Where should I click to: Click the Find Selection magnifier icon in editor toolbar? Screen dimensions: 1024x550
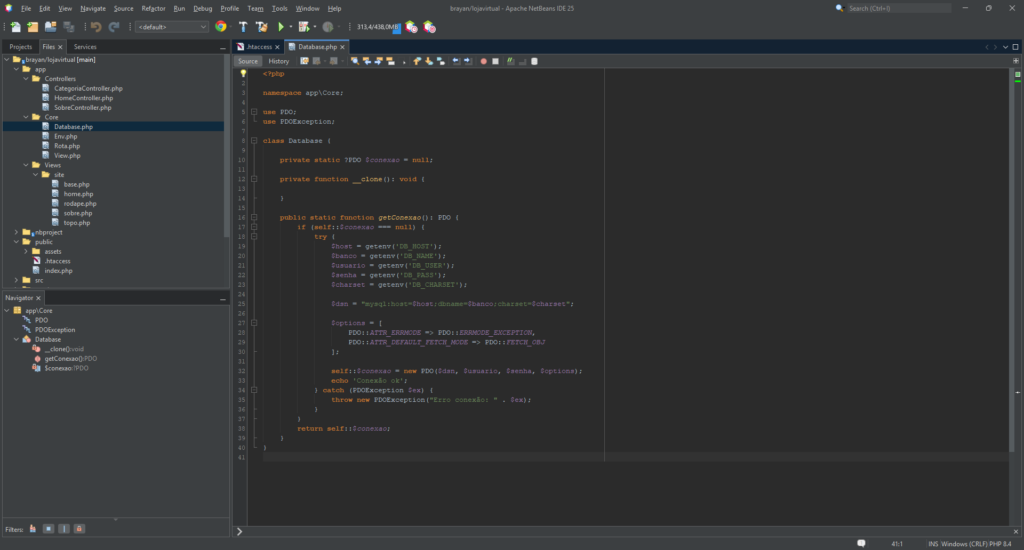pyautogui.click(x=355, y=61)
